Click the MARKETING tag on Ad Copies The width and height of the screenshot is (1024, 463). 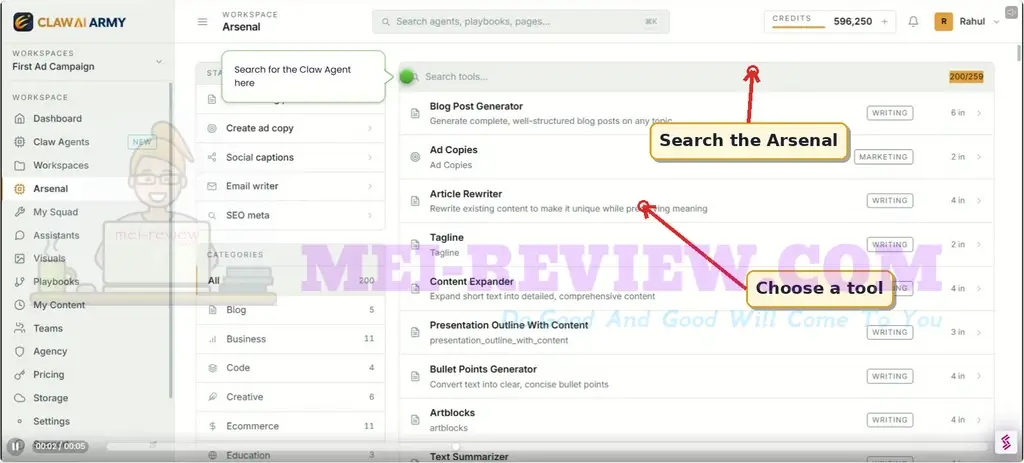click(x=883, y=157)
